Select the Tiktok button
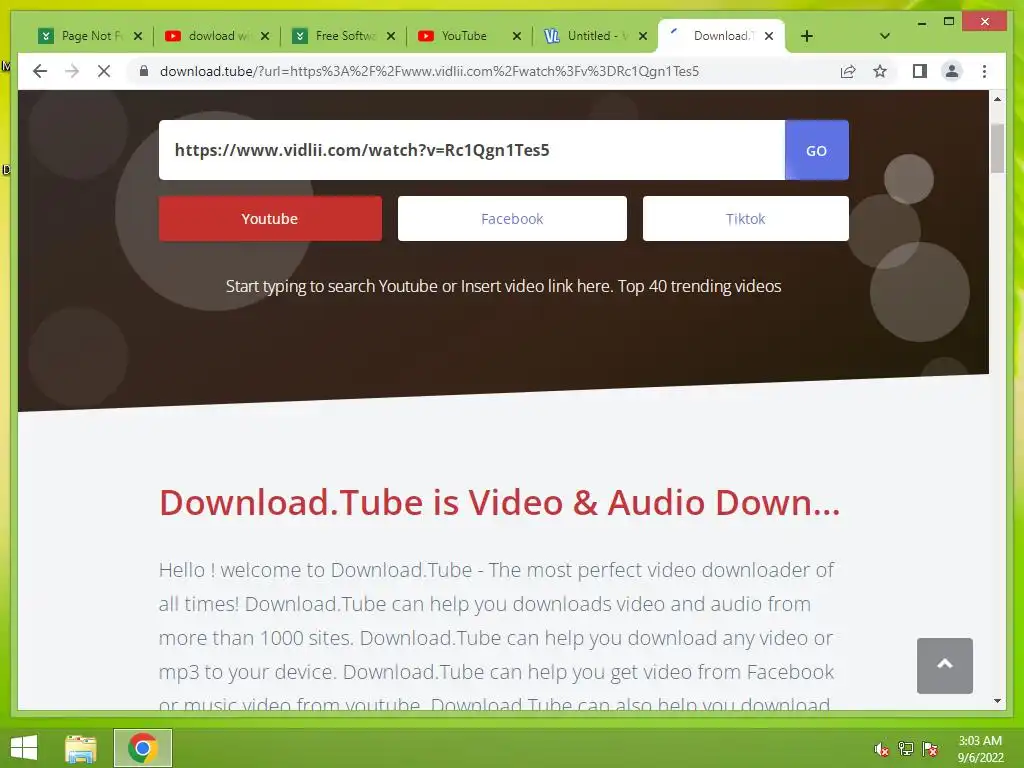1024x768 pixels. pyautogui.click(x=745, y=219)
